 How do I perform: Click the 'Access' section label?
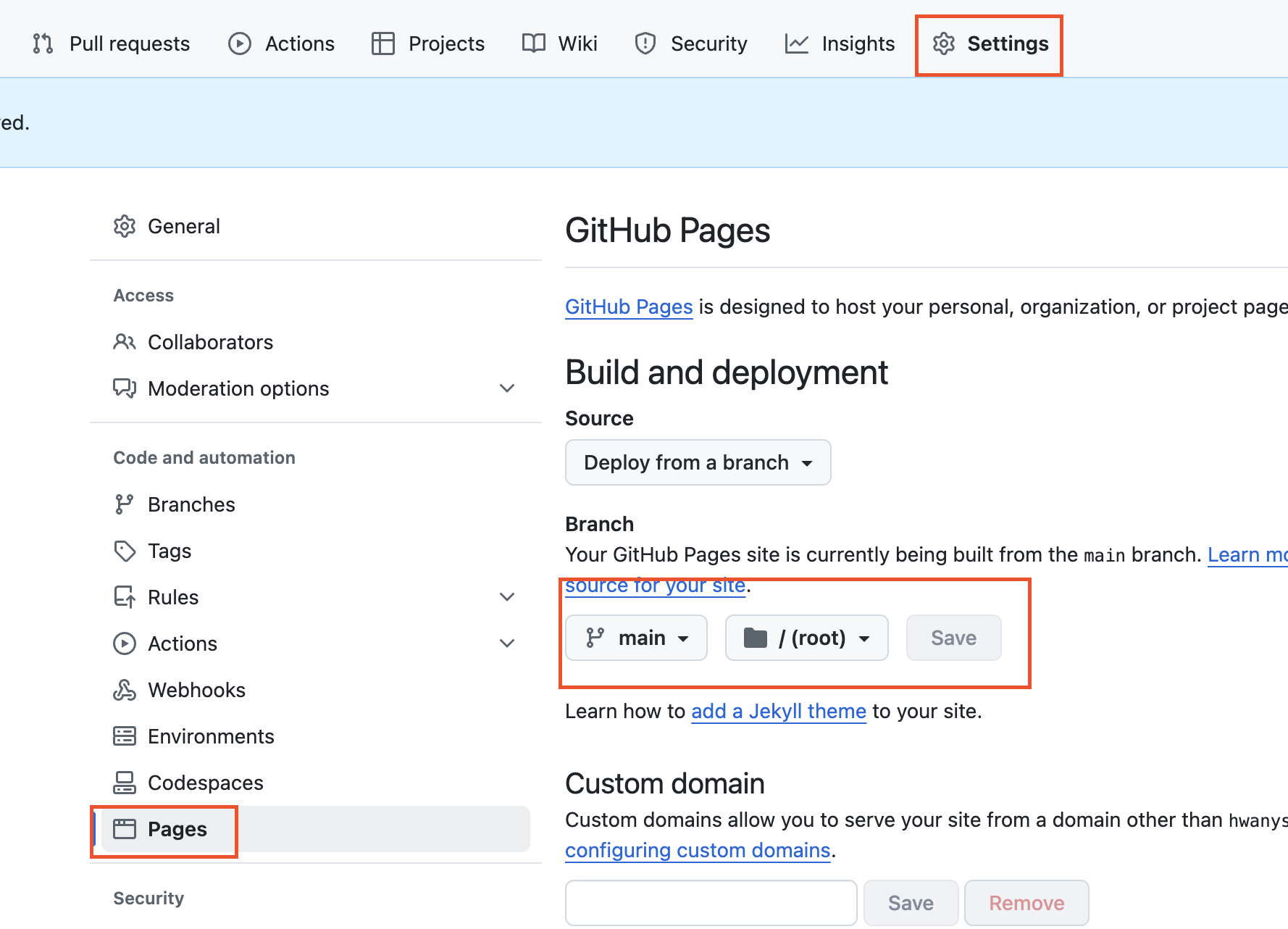click(143, 296)
